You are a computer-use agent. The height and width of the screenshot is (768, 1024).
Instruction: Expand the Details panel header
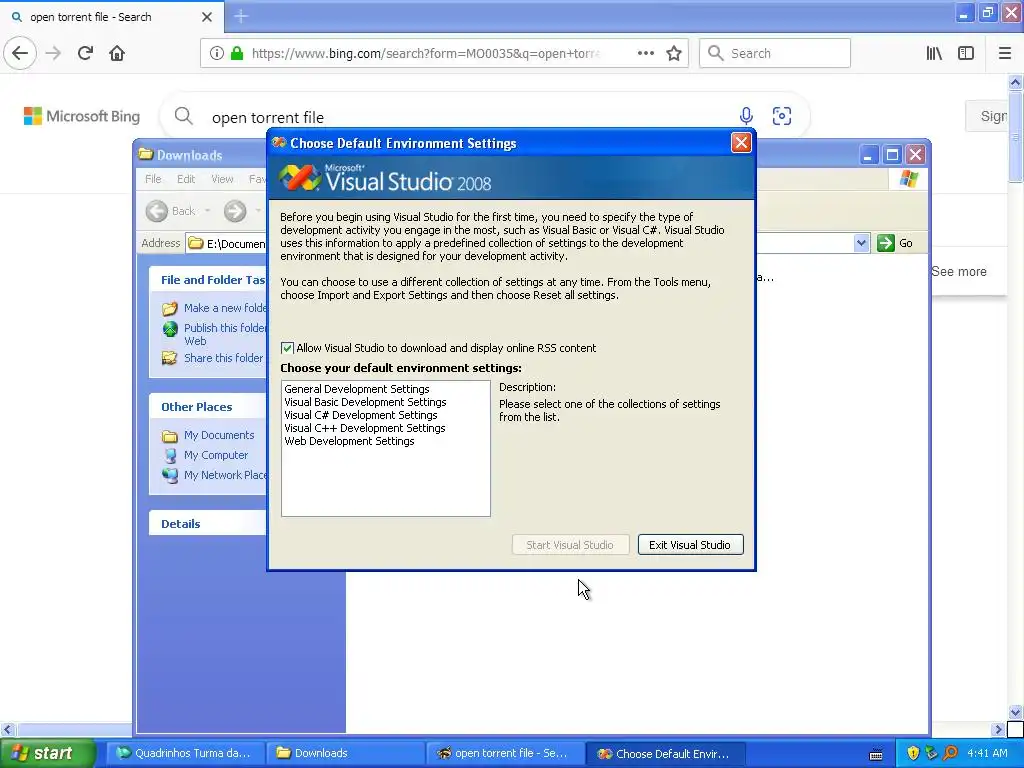[x=208, y=524]
